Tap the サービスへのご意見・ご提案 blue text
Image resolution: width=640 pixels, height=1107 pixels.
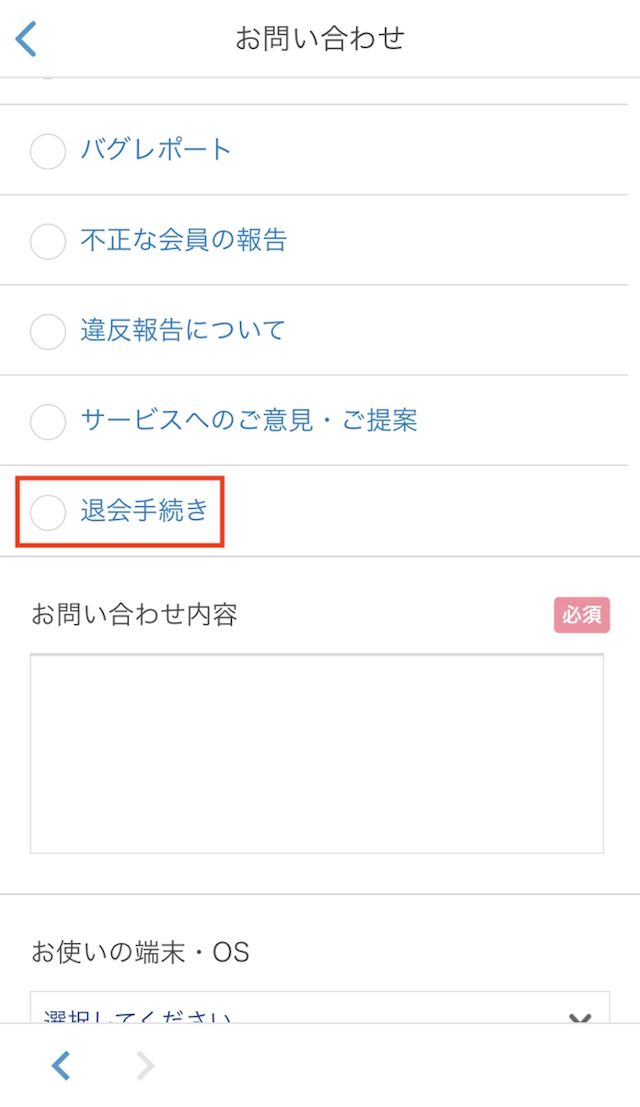250,421
